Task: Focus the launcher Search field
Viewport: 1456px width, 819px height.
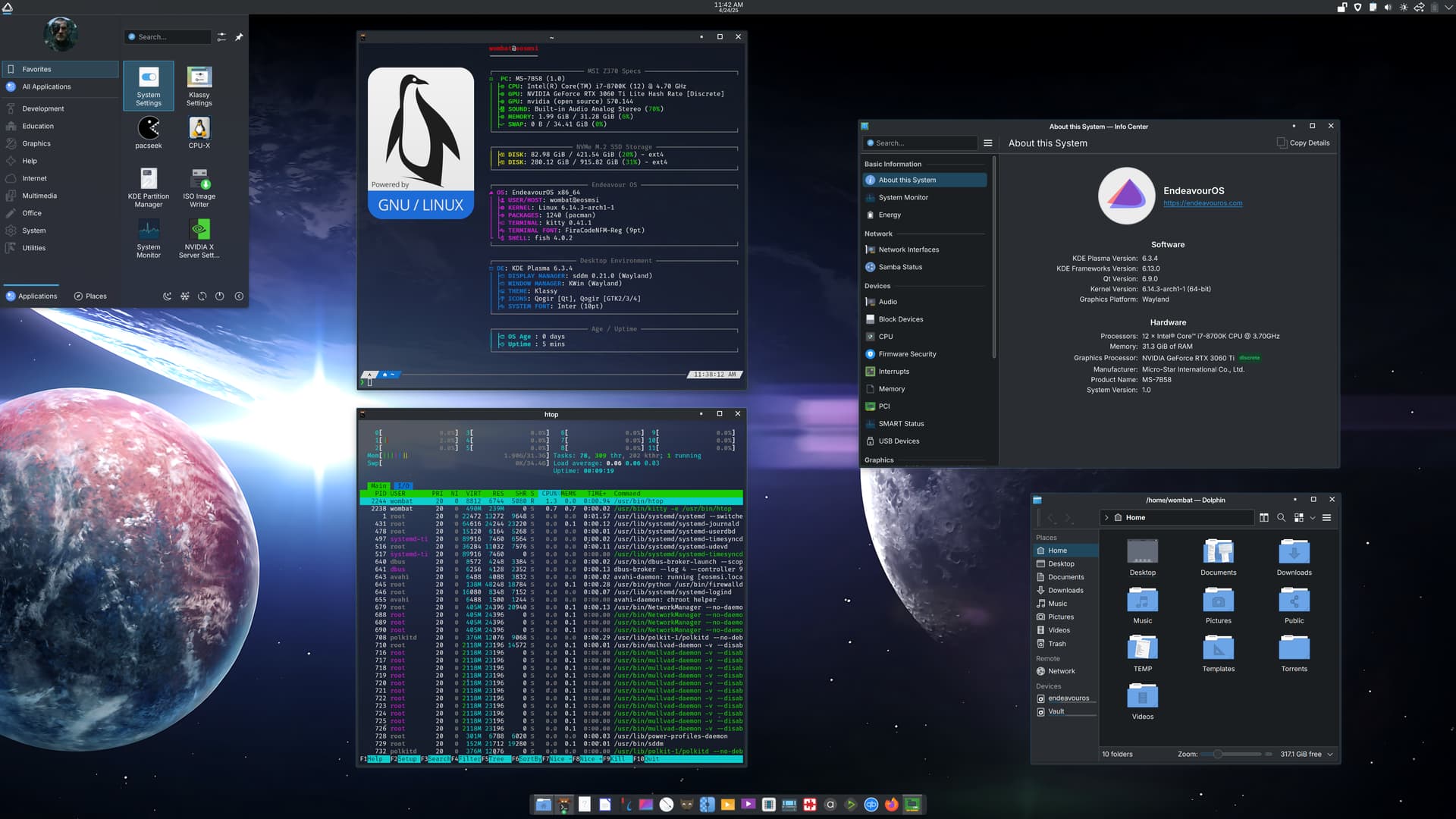Action: tap(168, 36)
